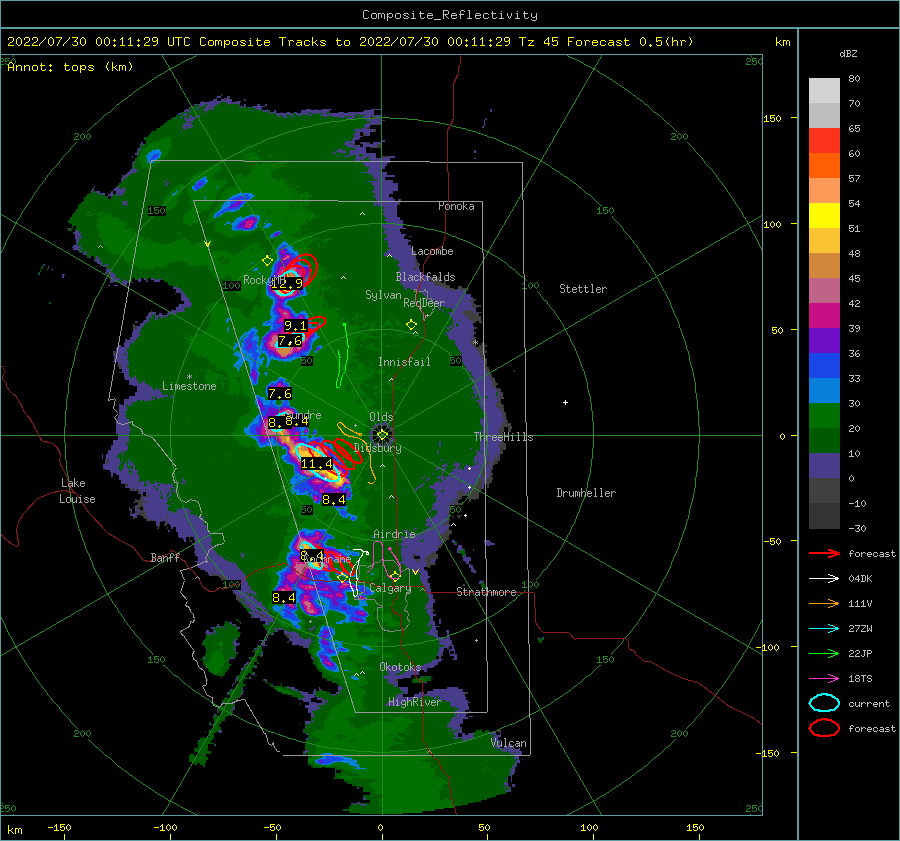
Task: Click the 'Annot: tops (km)' label
Action: point(70,67)
